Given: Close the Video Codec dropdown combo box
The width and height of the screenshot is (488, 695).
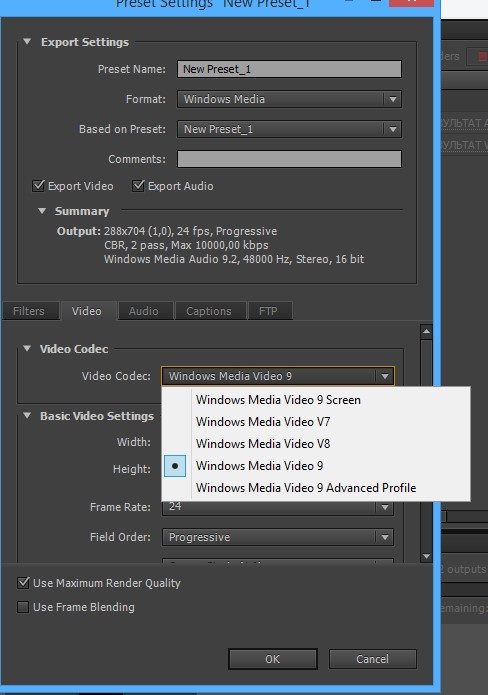Looking at the screenshot, I should point(278,376).
